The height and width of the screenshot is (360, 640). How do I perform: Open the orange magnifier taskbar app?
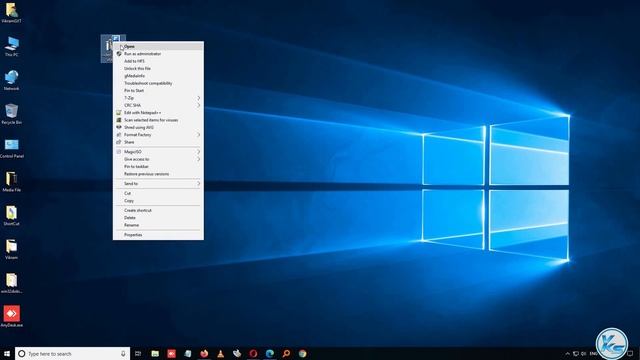(x=286, y=353)
